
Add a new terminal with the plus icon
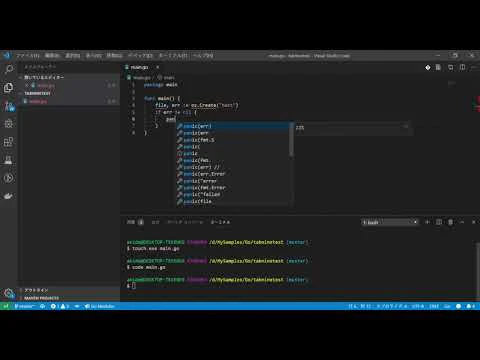427,222
